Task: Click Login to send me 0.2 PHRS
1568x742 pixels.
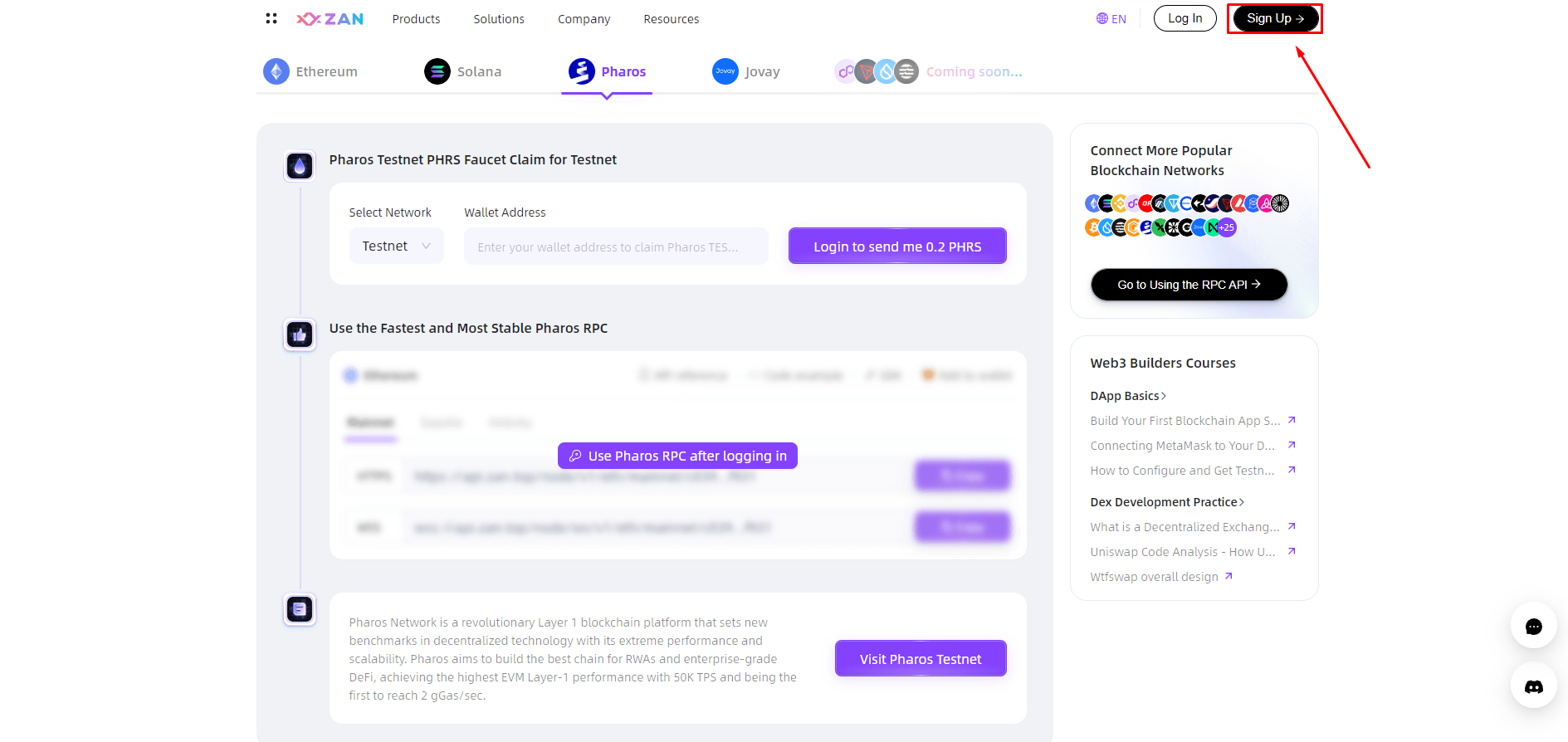Action: pyautogui.click(x=897, y=246)
